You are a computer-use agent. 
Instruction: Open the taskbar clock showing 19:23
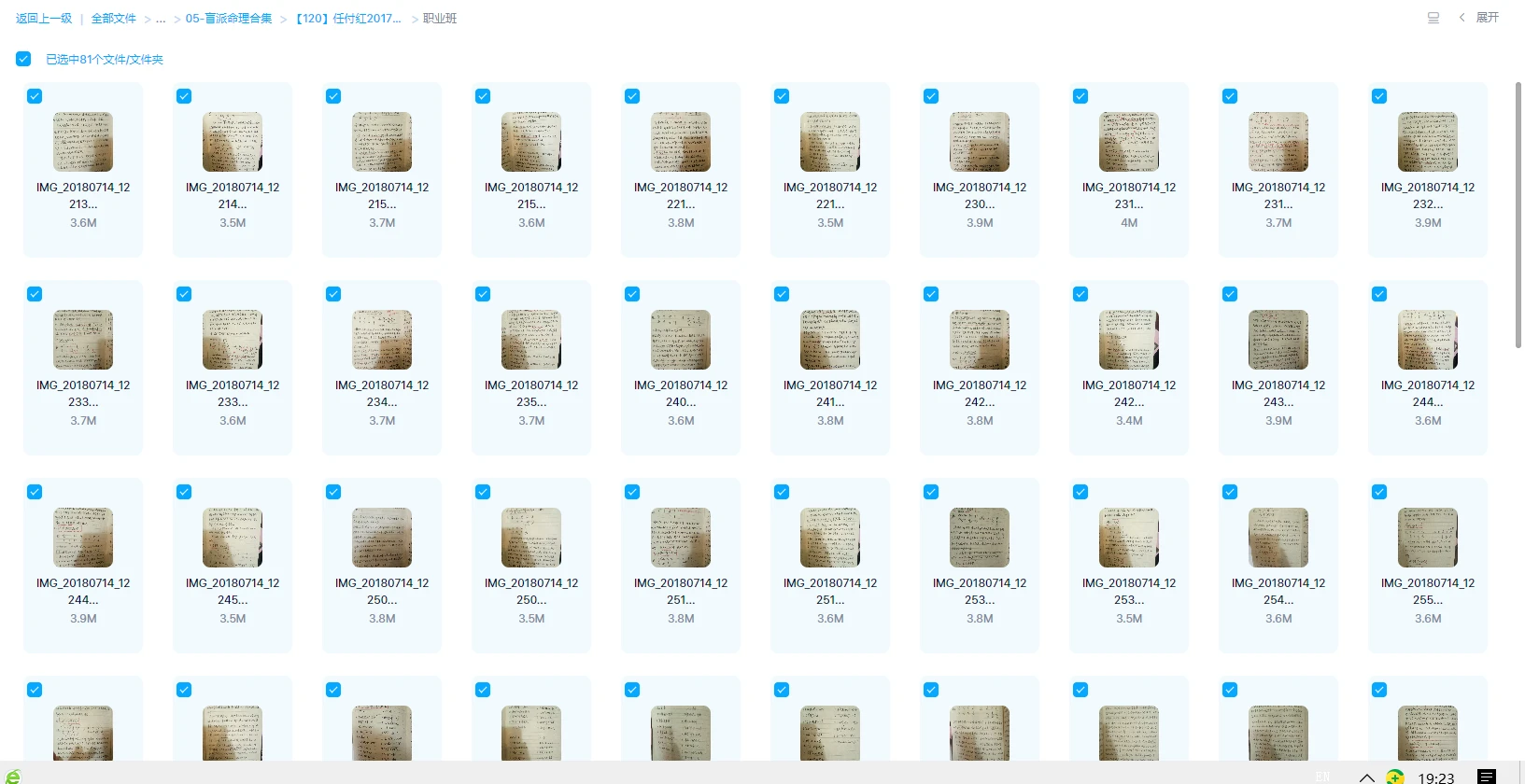click(x=1436, y=777)
